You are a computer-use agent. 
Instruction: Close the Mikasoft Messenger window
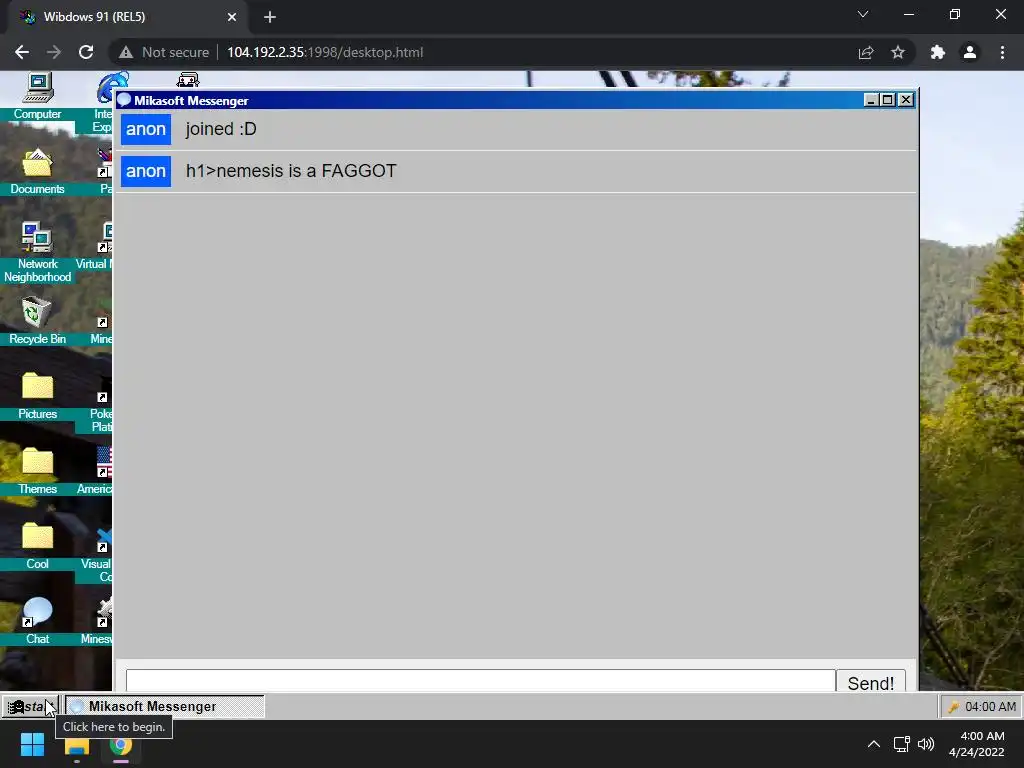point(905,100)
